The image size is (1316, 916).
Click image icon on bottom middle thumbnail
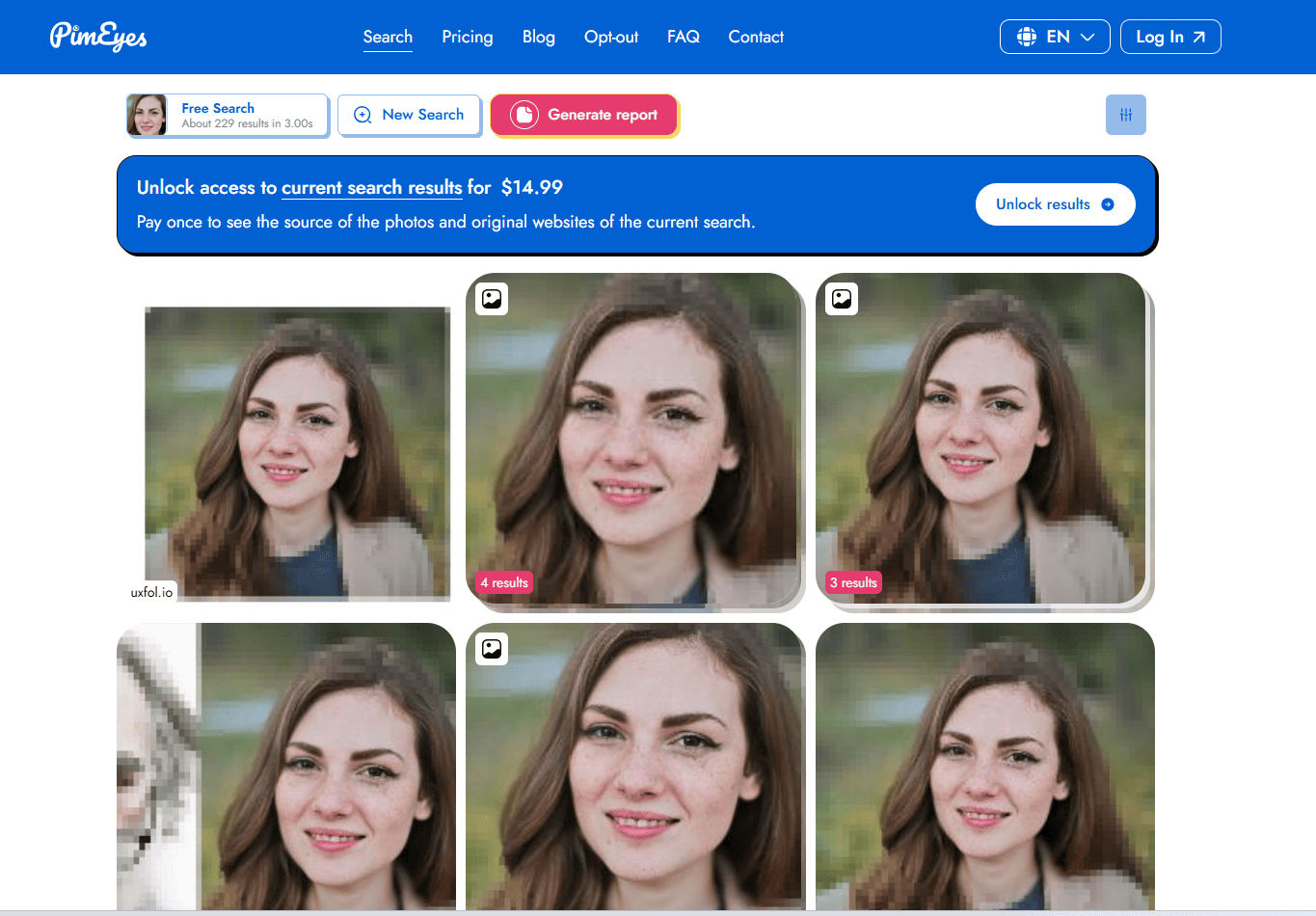492,649
